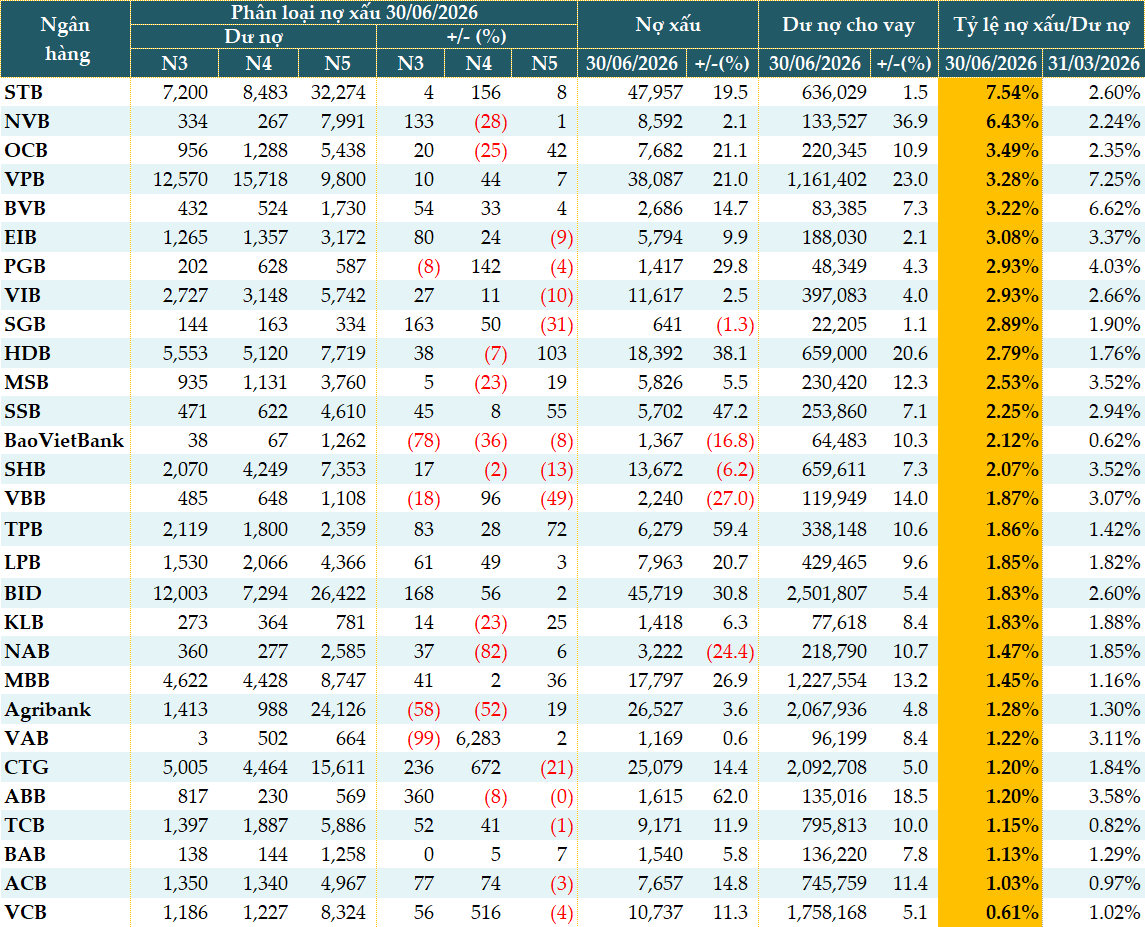Select the 'Dư nợ' sub-header cell
This screenshot has height=927, width=1145.
(253, 37)
